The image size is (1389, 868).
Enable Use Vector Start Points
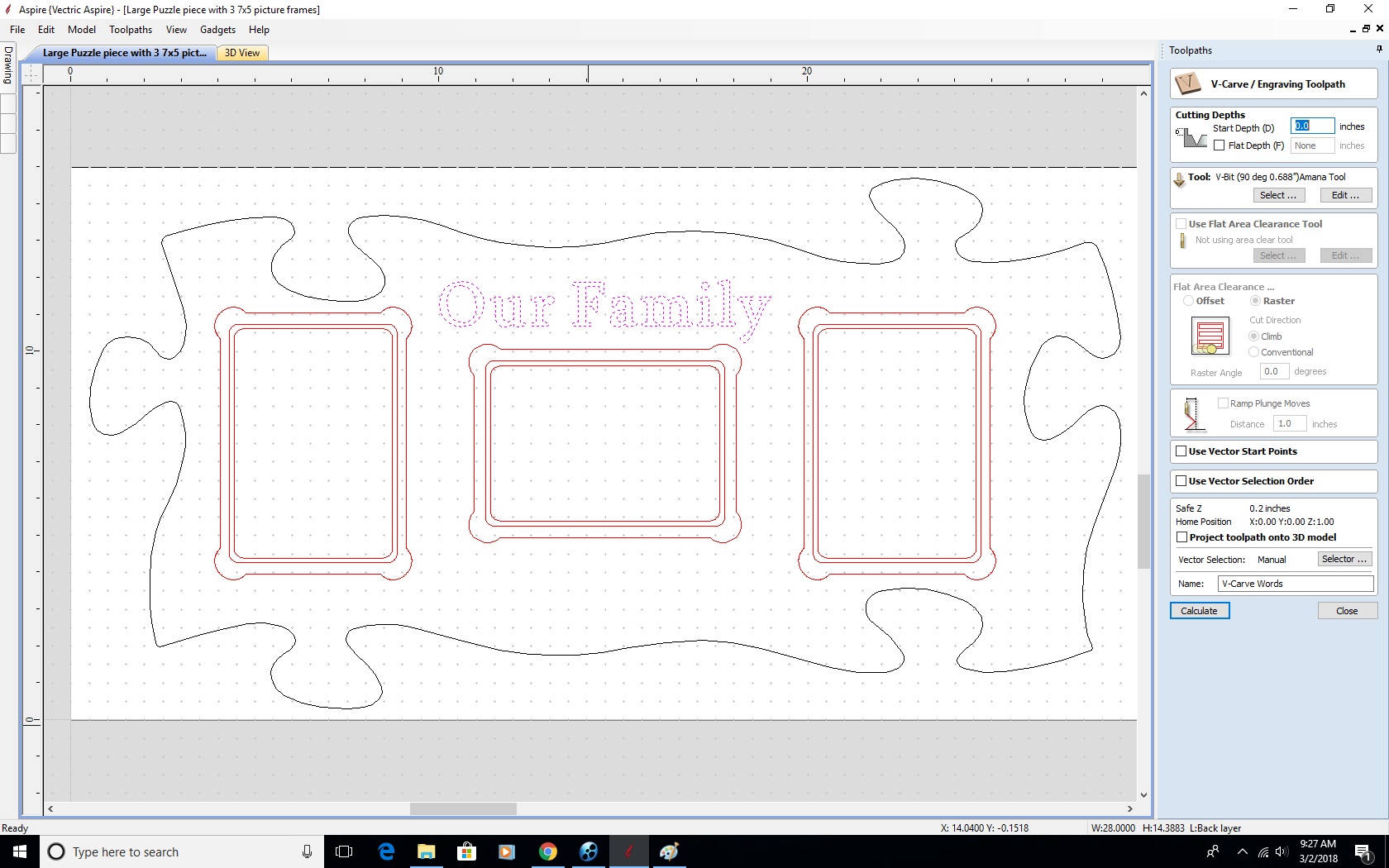coord(1181,451)
